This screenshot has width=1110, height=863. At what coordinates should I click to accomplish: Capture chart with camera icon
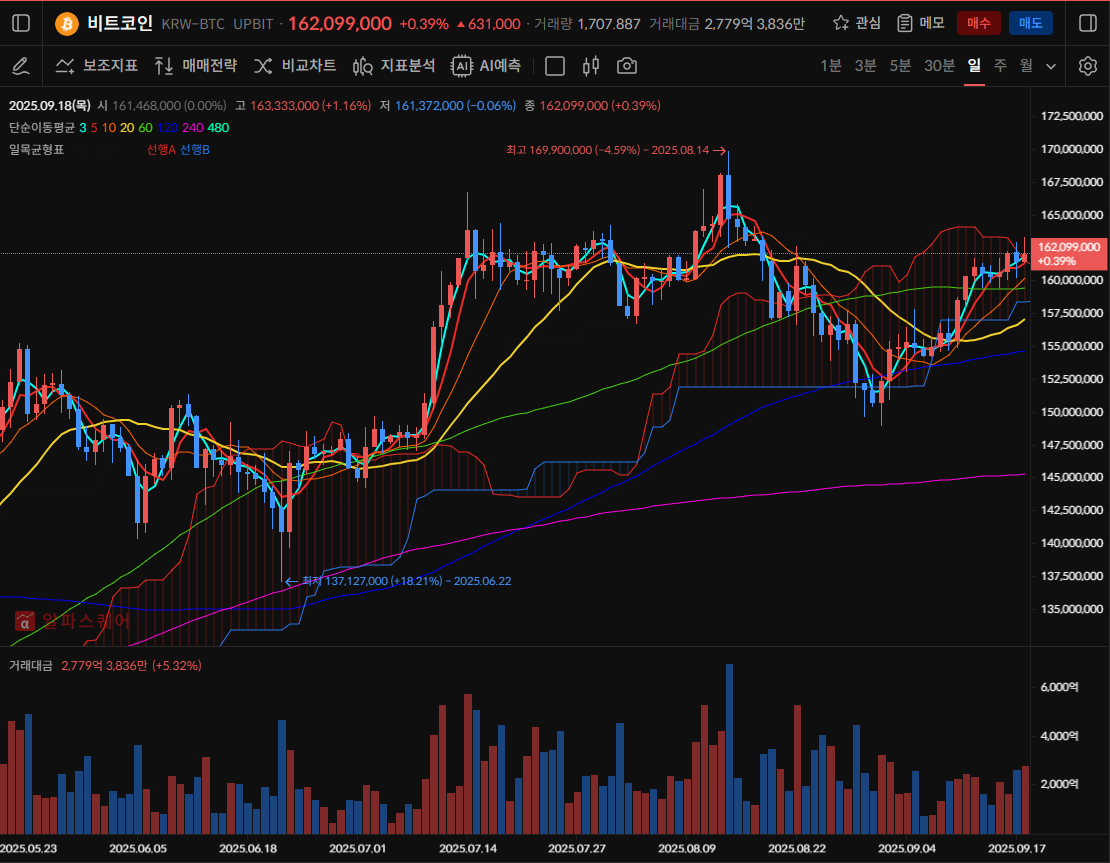(626, 66)
